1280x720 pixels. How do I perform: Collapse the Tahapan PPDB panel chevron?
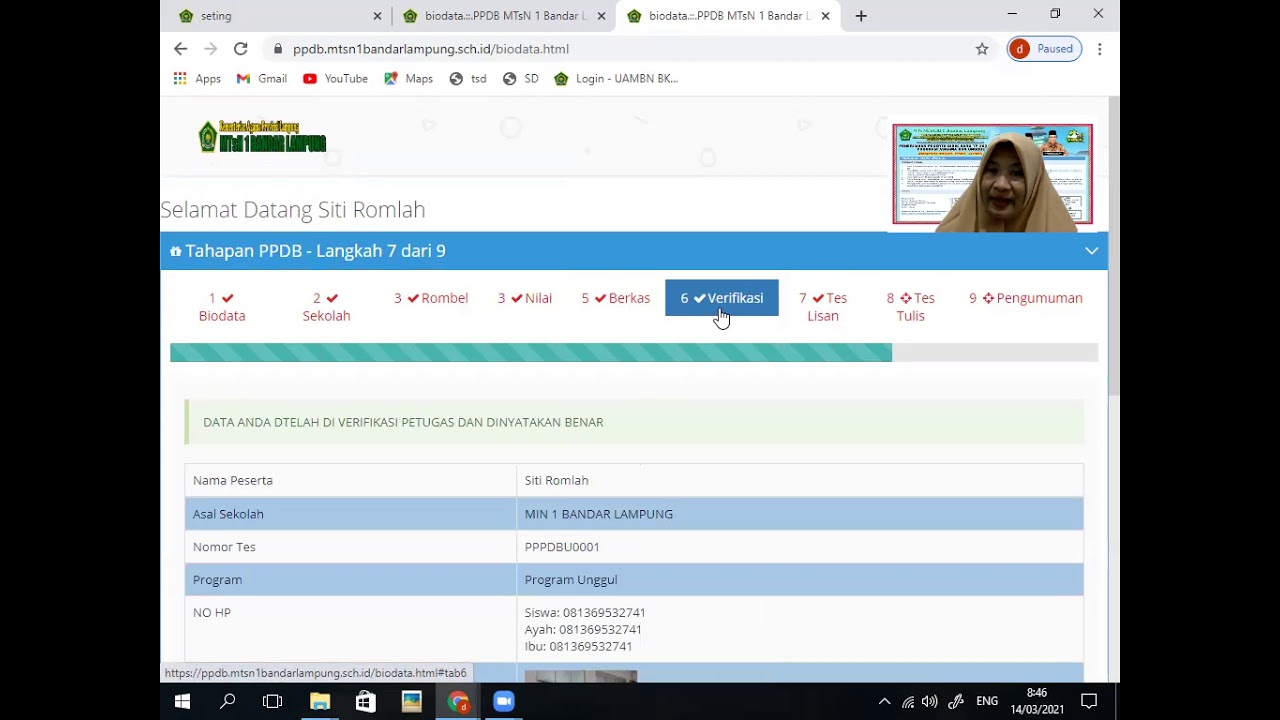pyautogui.click(x=1091, y=251)
